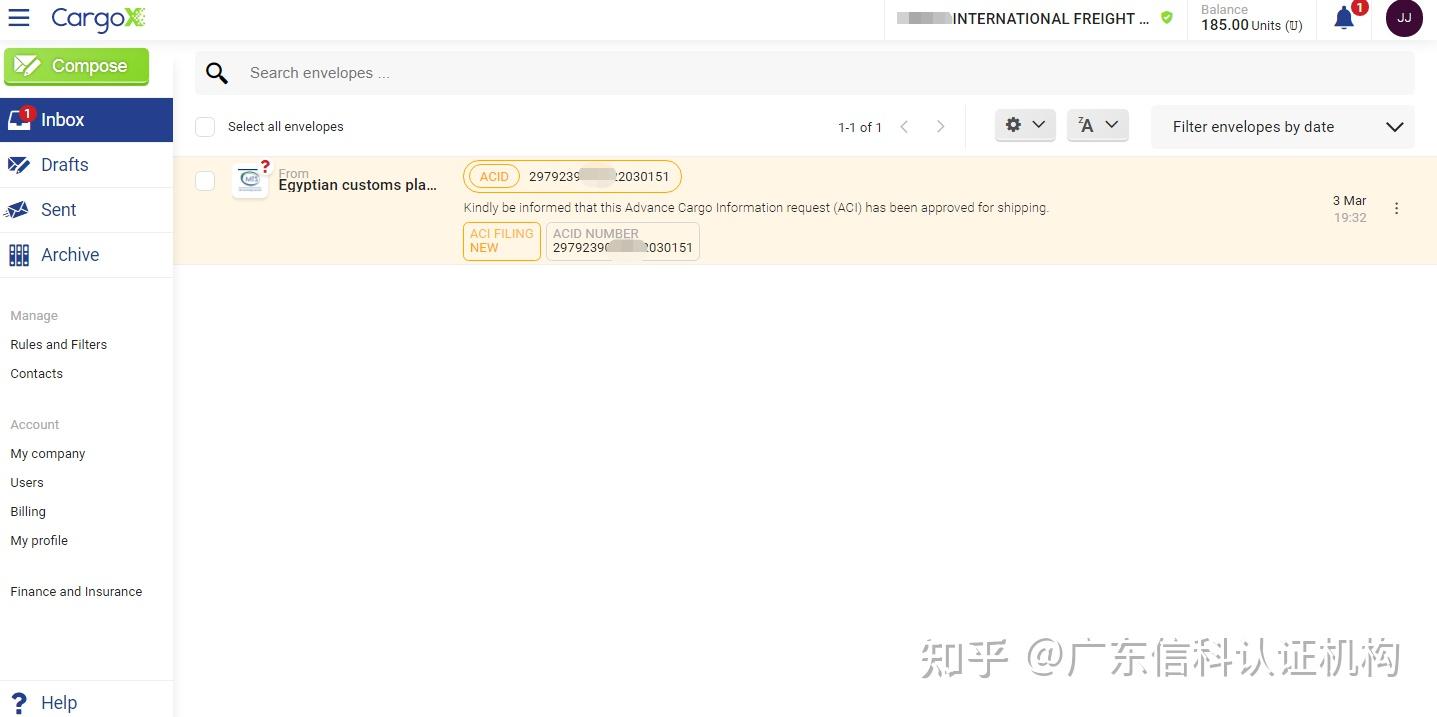
Task: Open the search magnifier icon
Action: pos(216,72)
